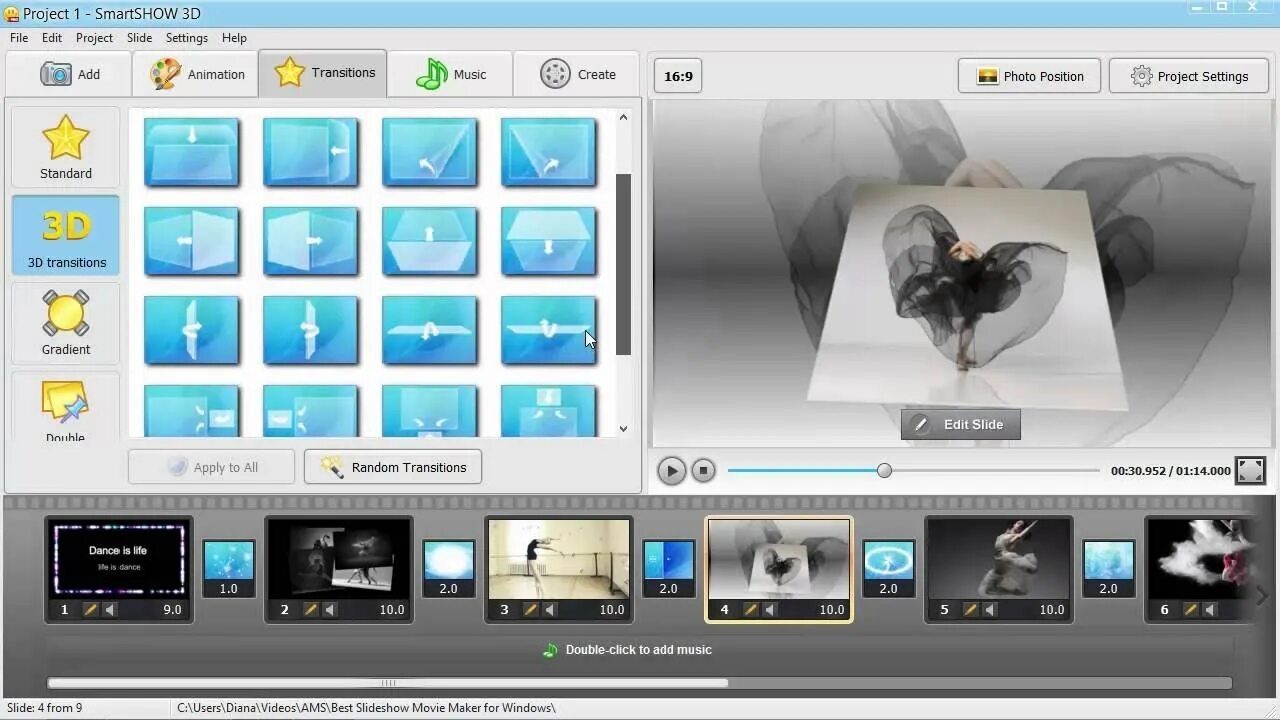Select the Standard transitions category
Image resolution: width=1280 pixels, height=720 pixels.
[x=66, y=147]
